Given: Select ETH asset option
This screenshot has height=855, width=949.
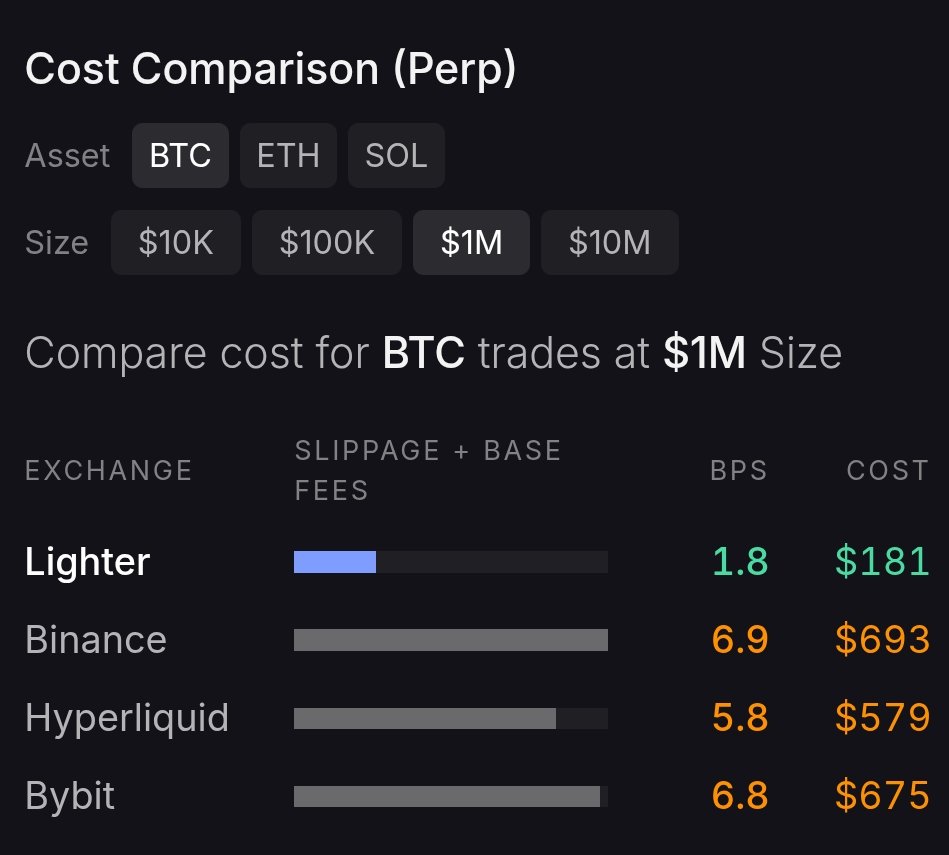Looking at the screenshot, I should tap(288, 156).
